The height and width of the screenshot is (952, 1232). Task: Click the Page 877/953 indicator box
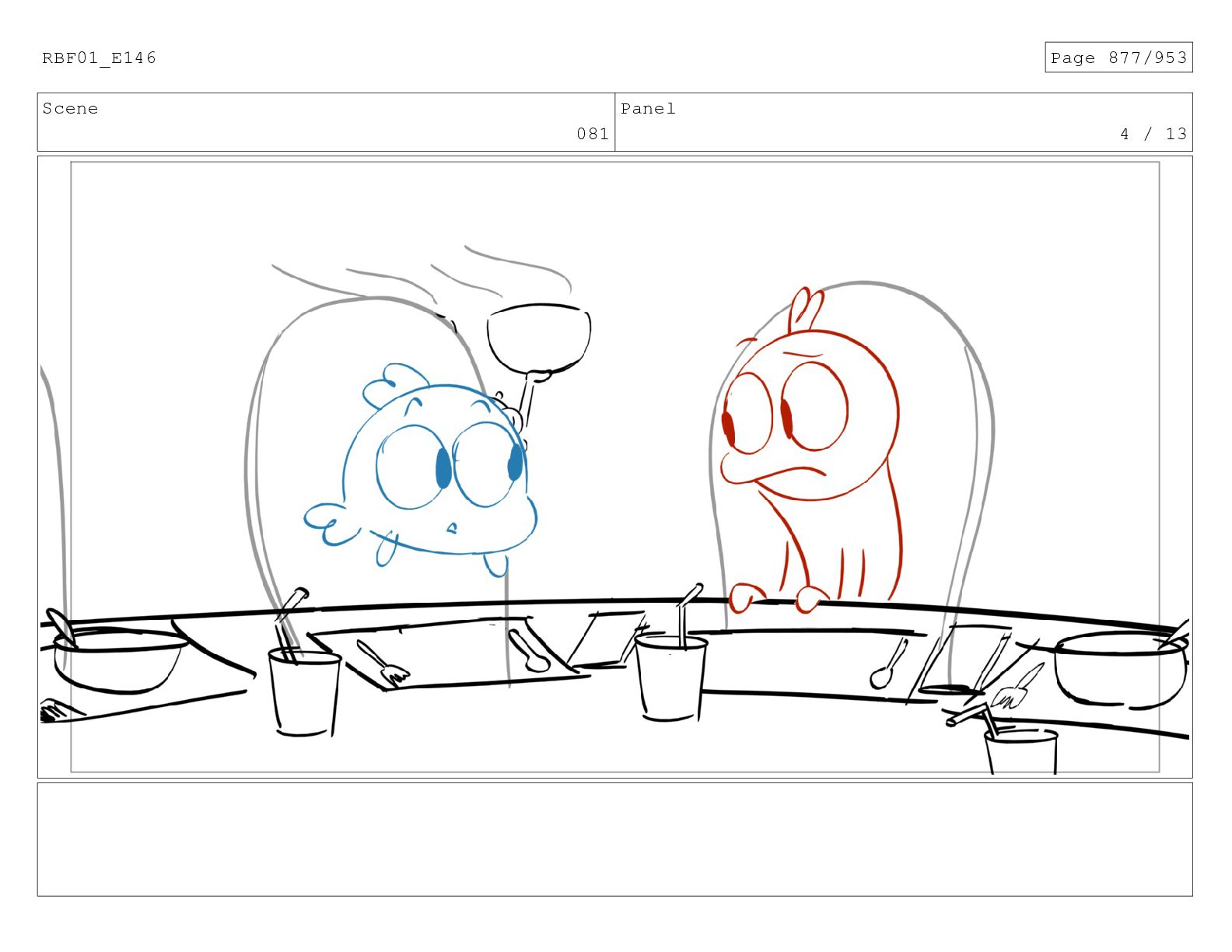coord(1118,58)
